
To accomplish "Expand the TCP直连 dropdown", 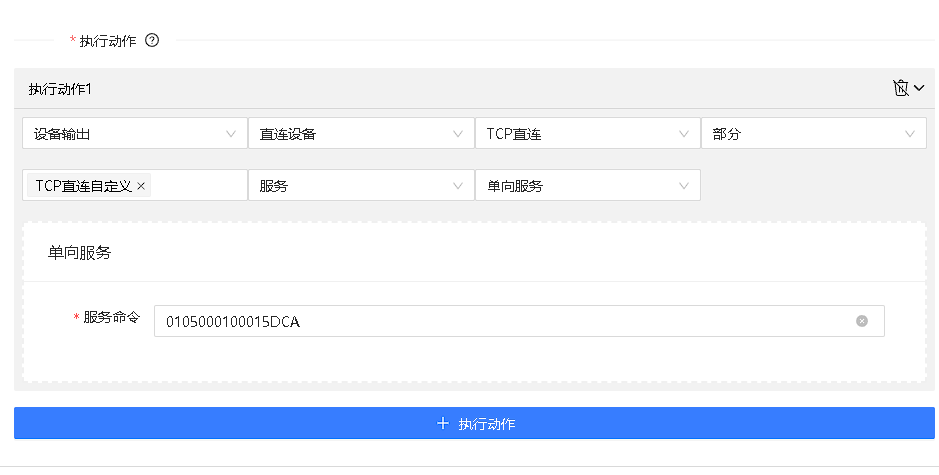I will click(587, 134).
